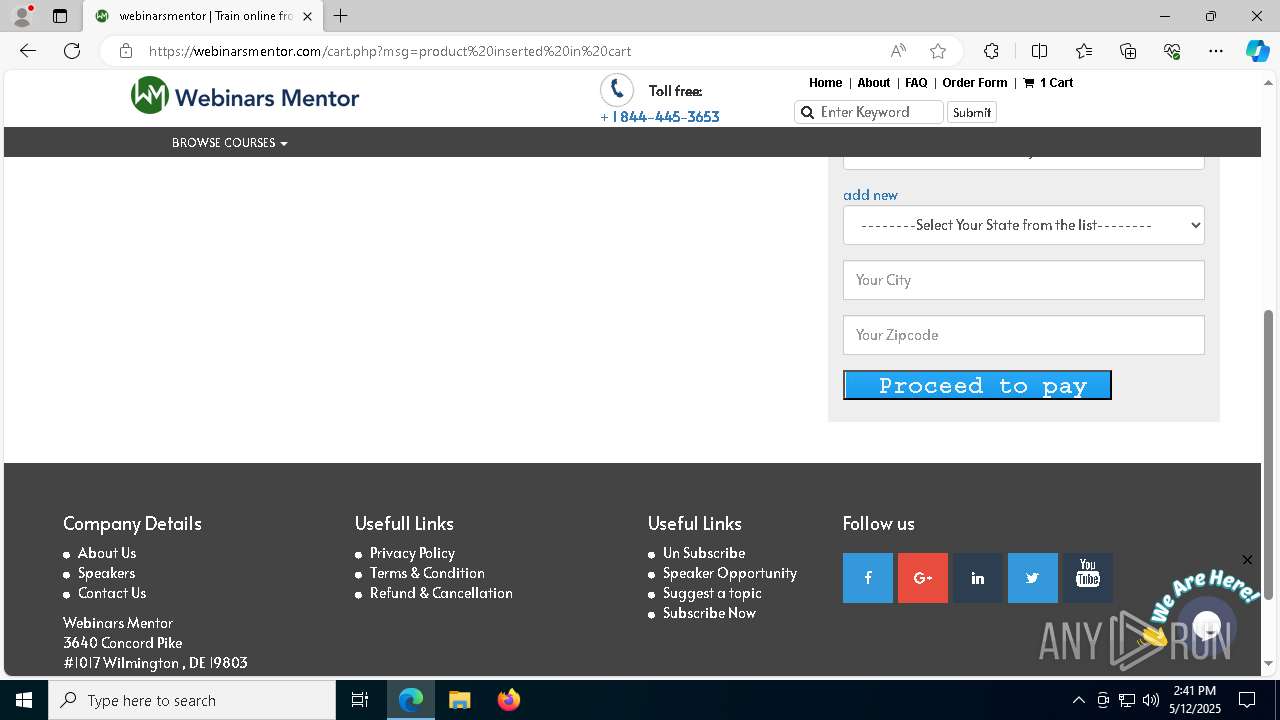View site information lock icon

click(125, 51)
